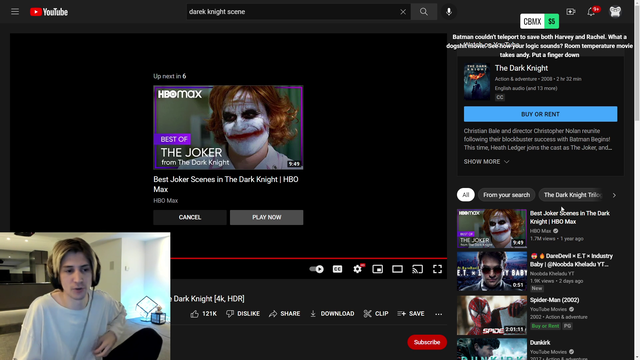Screen dimensions: 640x360
Task: Open the DareDevil × E.T video title
Action: (571, 260)
